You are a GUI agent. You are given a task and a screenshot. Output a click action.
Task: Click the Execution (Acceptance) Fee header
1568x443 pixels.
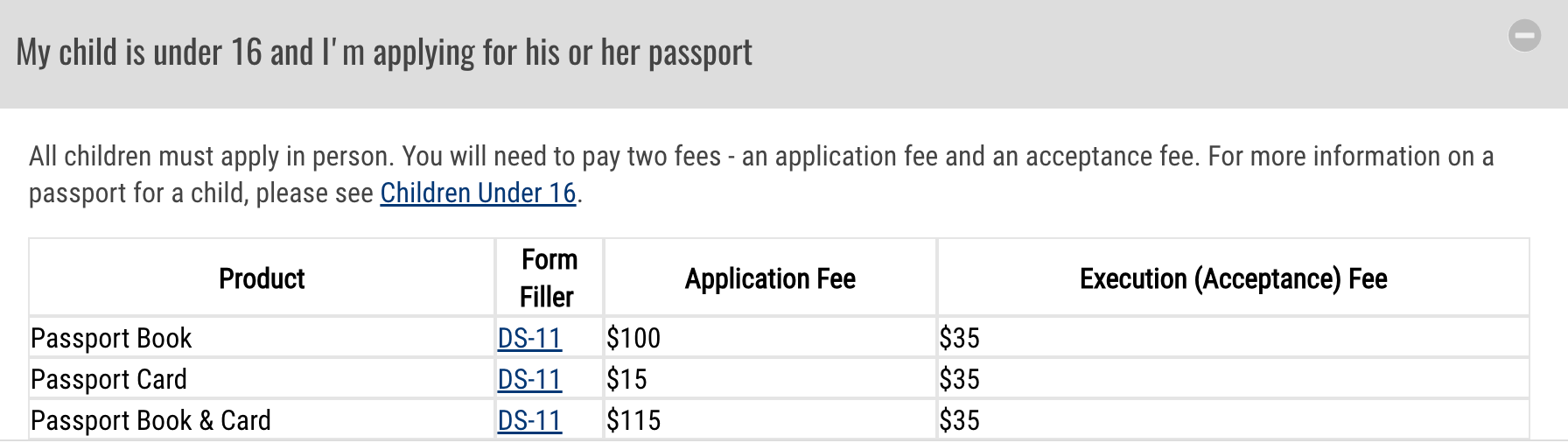1233,278
